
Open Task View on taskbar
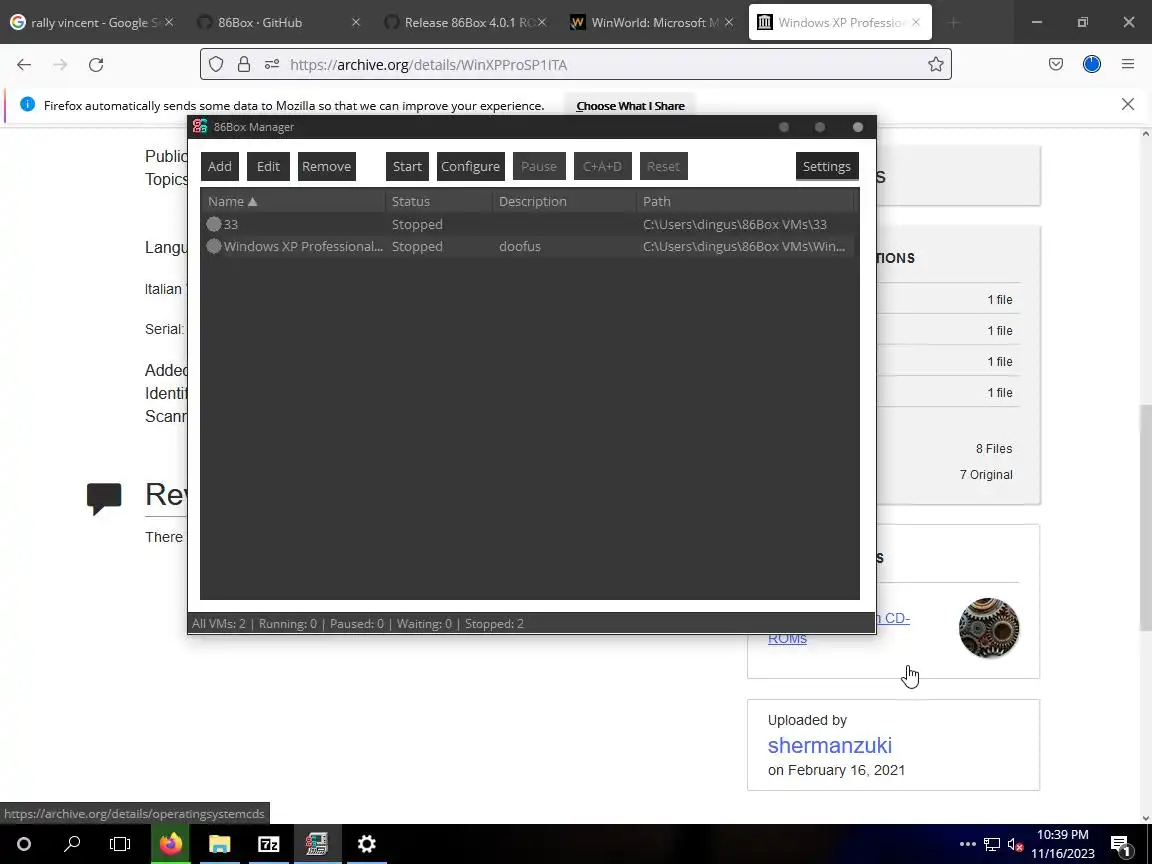120,844
